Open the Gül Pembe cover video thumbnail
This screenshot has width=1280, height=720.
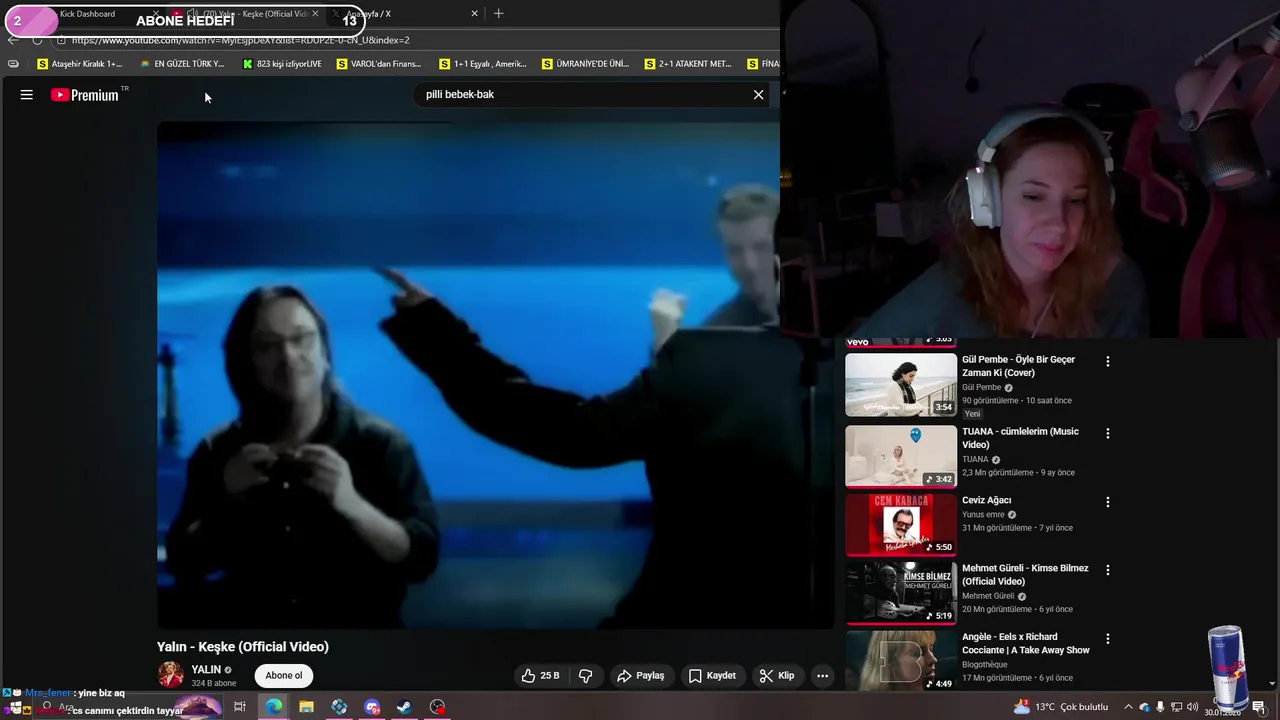[901, 385]
